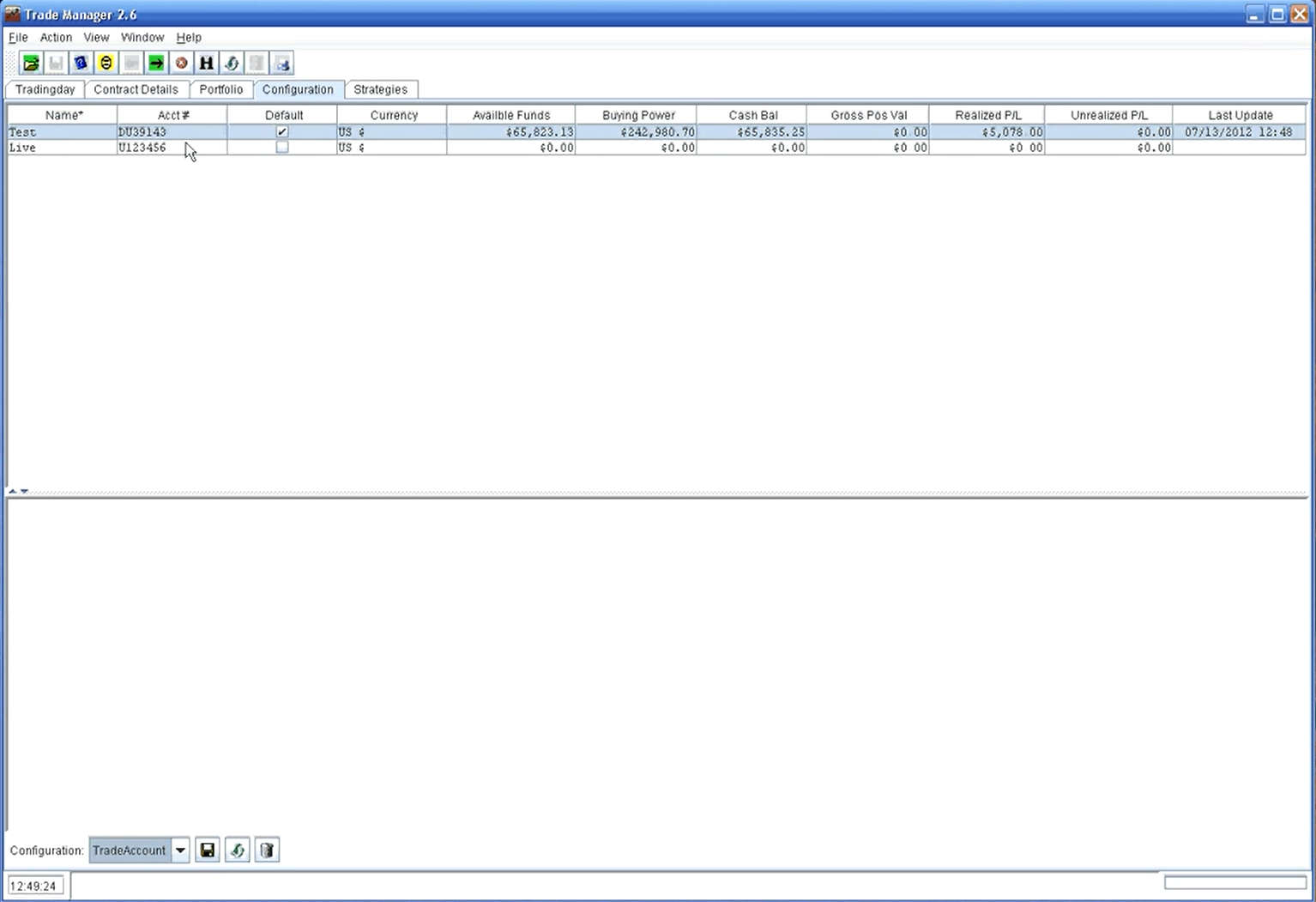Open the Window menu

(x=142, y=38)
